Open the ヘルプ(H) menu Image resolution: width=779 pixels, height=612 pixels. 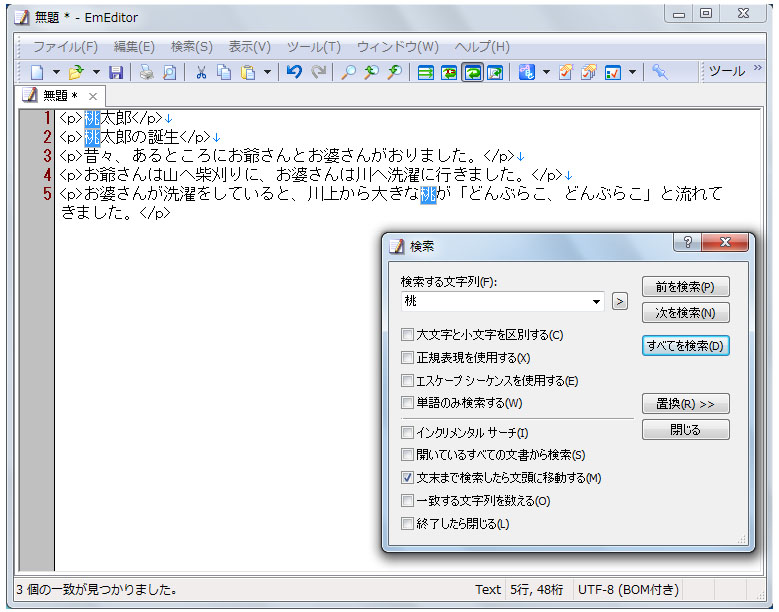tap(482, 47)
